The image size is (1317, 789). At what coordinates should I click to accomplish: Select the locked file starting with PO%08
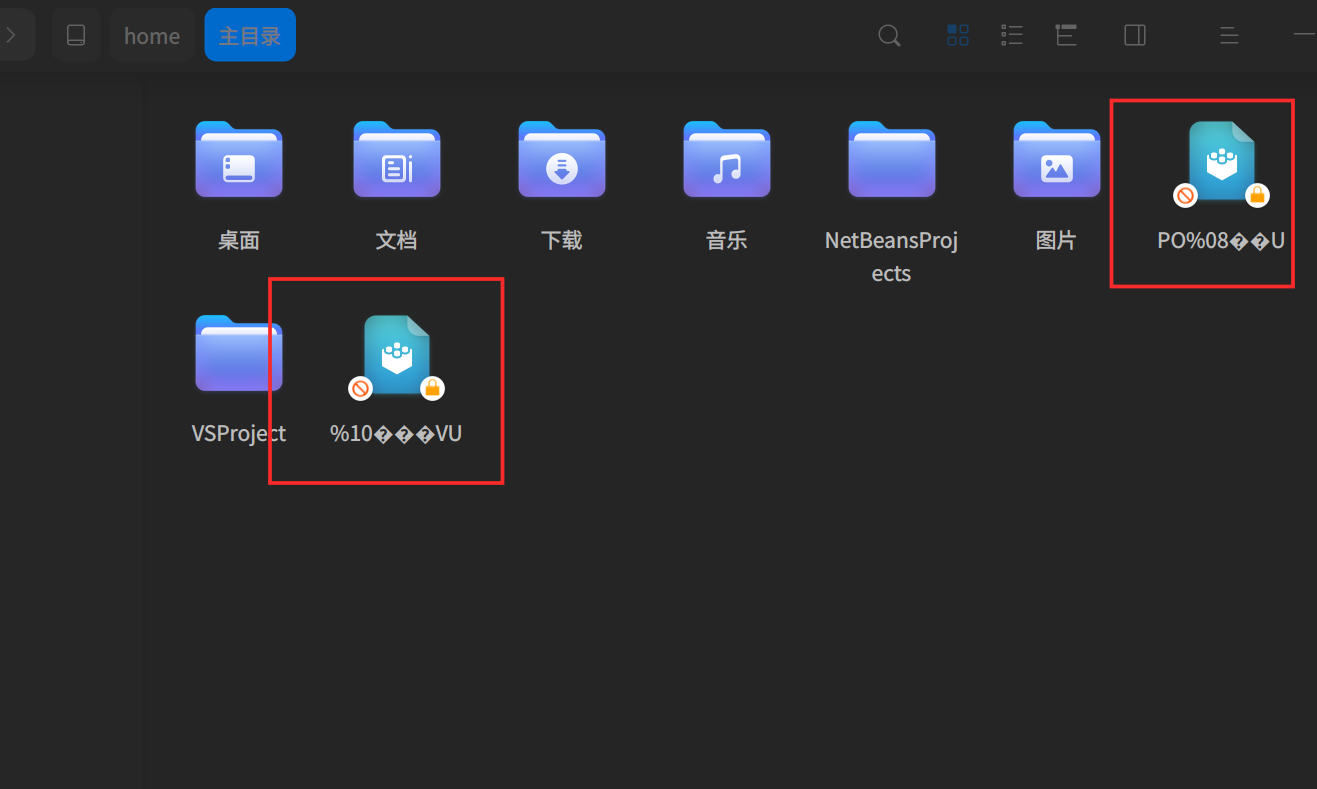(x=1221, y=186)
